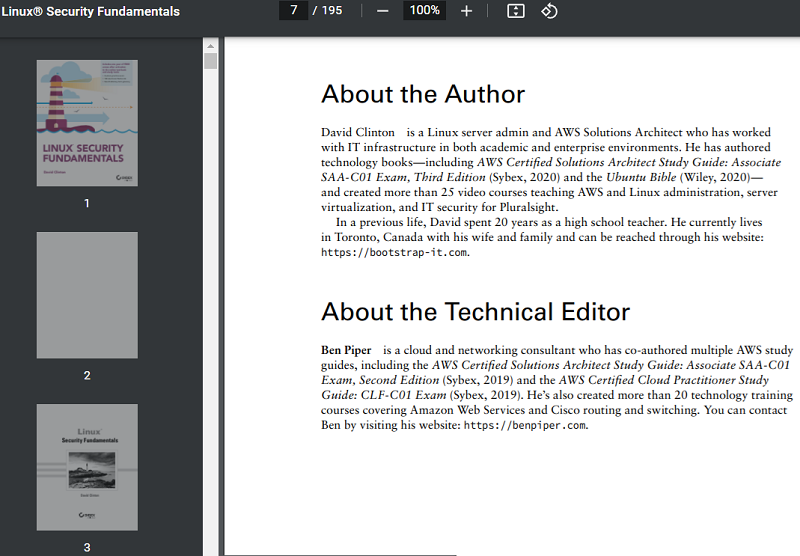The width and height of the screenshot is (800, 556).
Task: Click the horizontal scrollbar under the page
Action: (x=340, y=553)
